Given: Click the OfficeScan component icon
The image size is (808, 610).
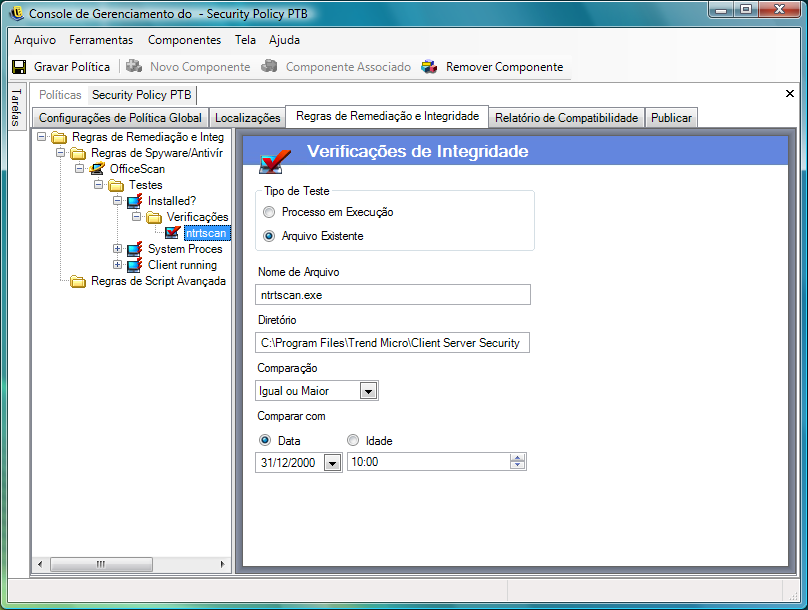Looking at the screenshot, I should point(97,169).
